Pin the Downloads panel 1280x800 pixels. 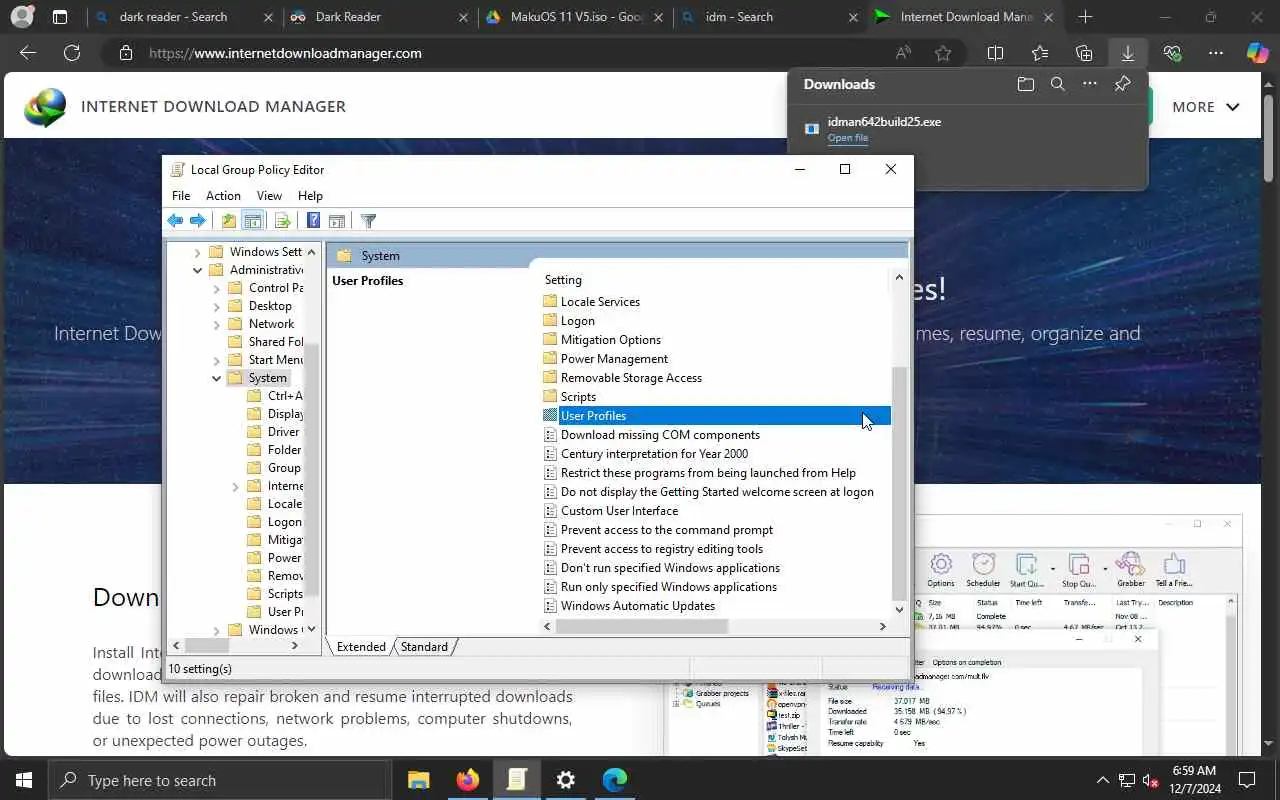click(x=1122, y=85)
